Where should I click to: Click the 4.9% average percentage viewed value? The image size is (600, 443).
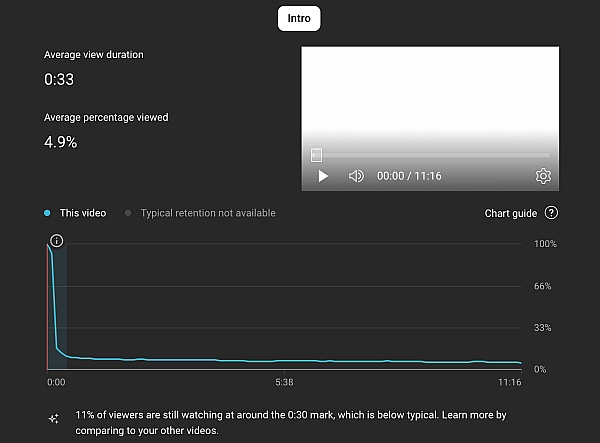click(x=60, y=142)
